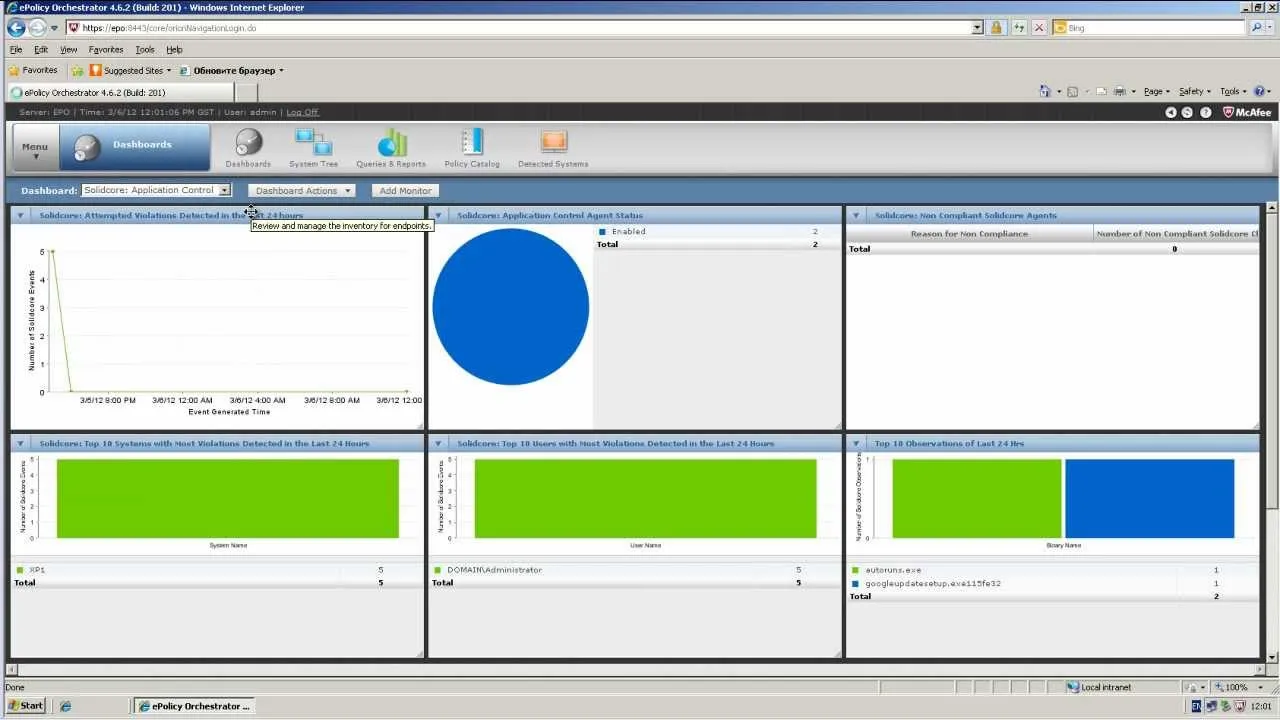
Task: Click Suggested Sites favorites link
Action: point(130,71)
